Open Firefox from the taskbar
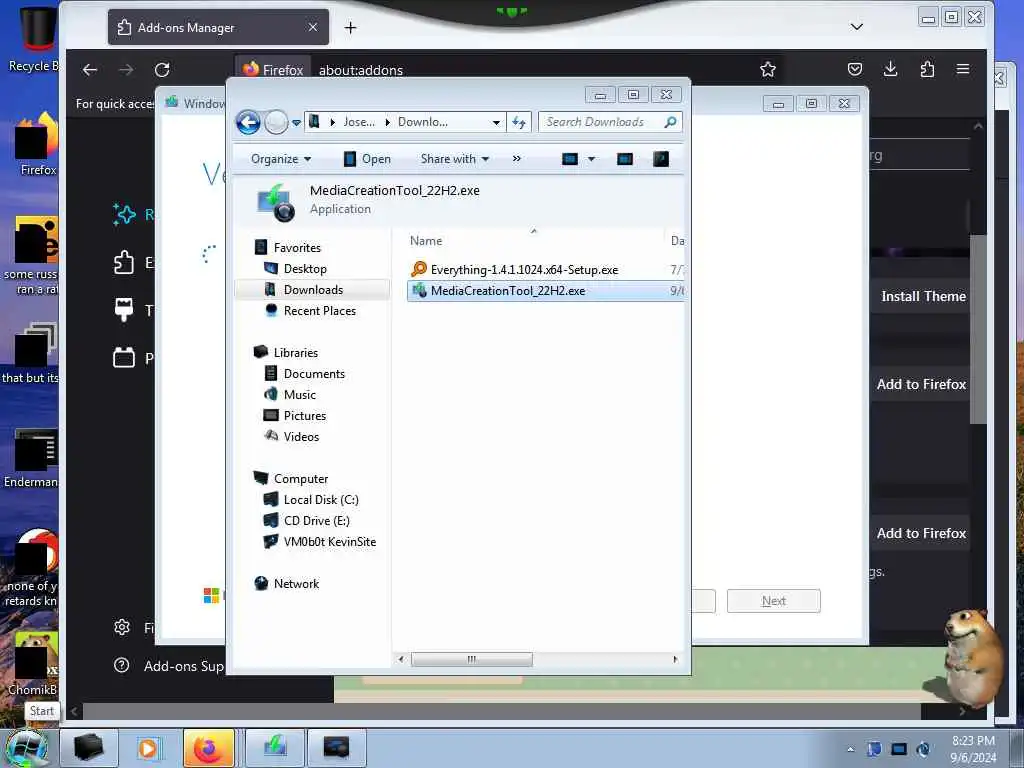Image resolution: width=1024 pixels, height=768 pixels. coord(209,748)
